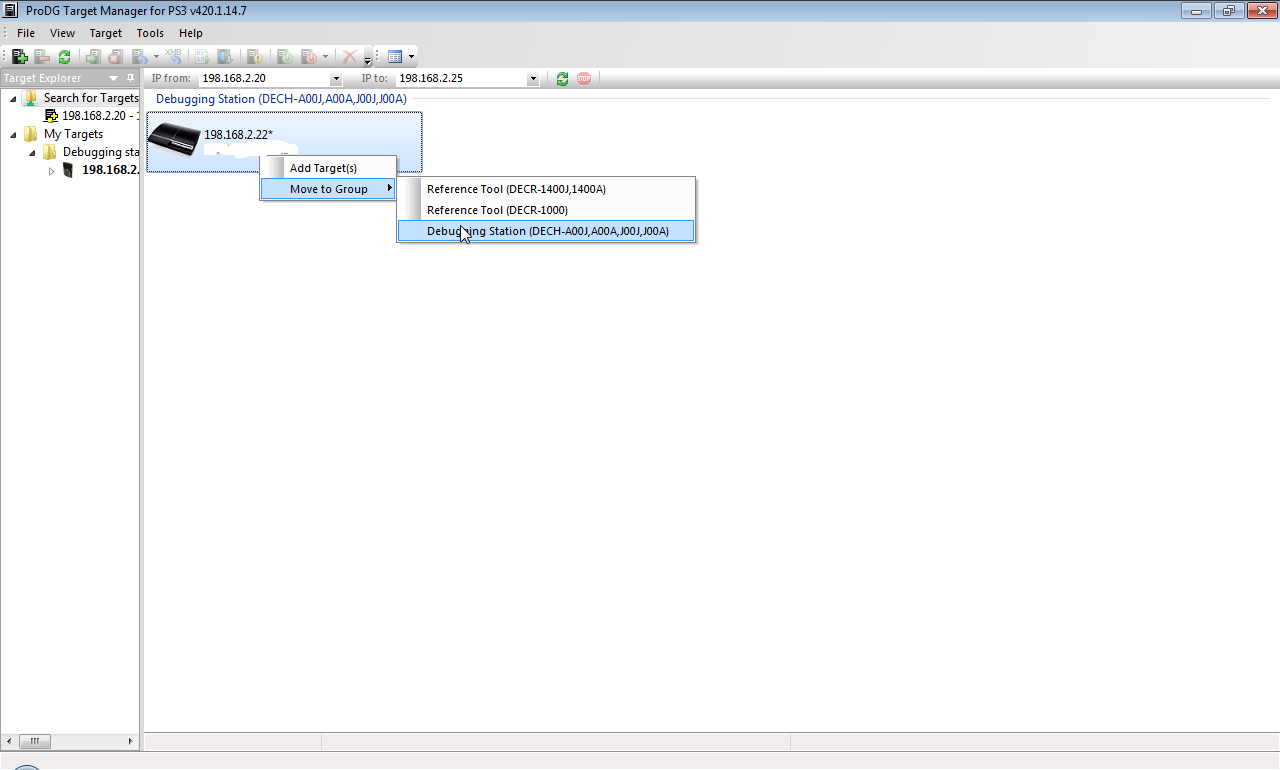The height and width of the screenshot is (770, 1280).
Task: Click the red X delete toolbar icon
Action: point(349,57)
